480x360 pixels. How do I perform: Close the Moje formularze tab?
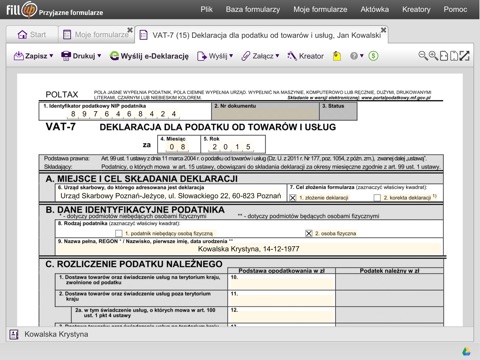tap(130, 30)
